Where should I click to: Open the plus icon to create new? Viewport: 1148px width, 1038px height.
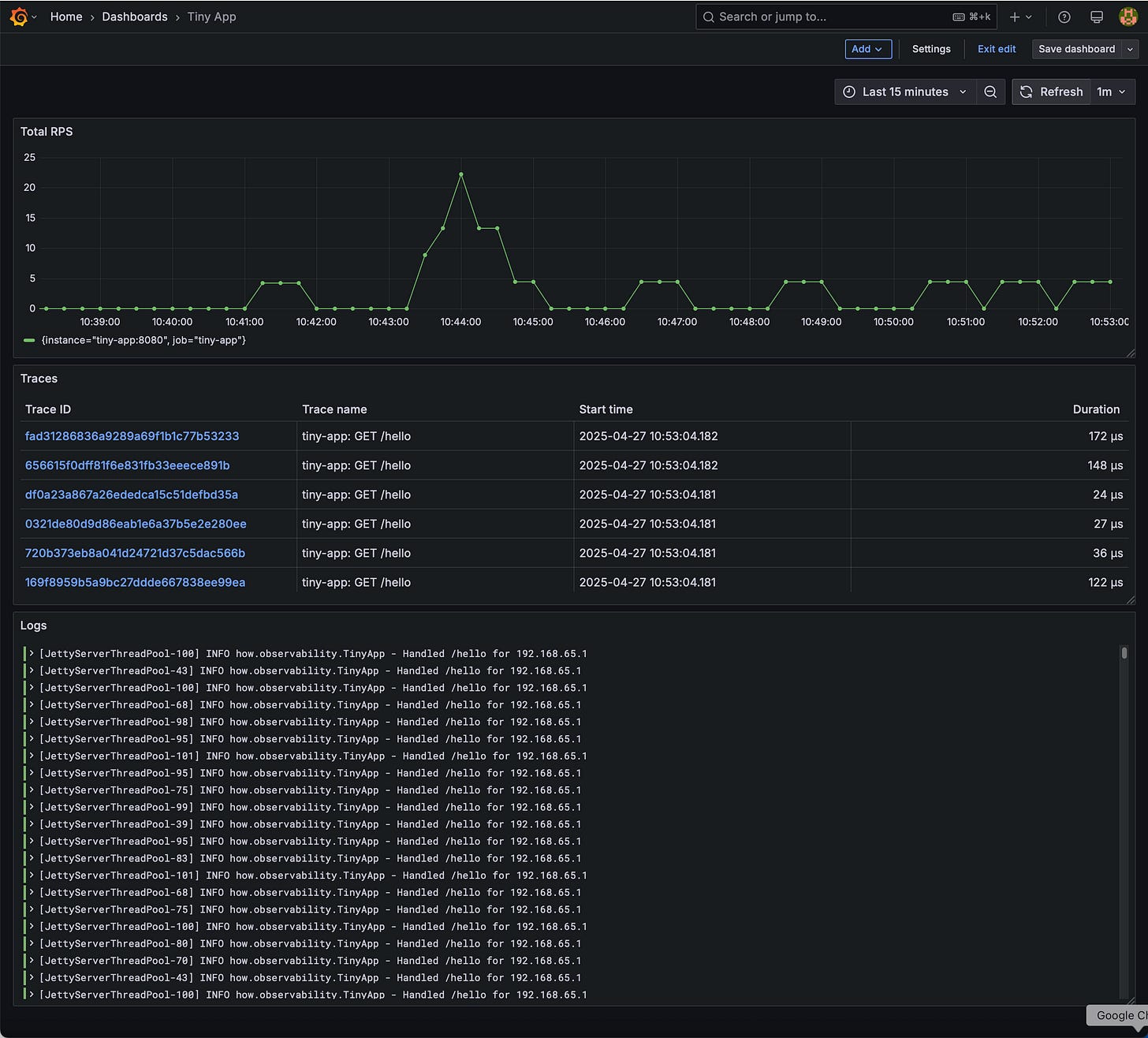coord(1016,17)
